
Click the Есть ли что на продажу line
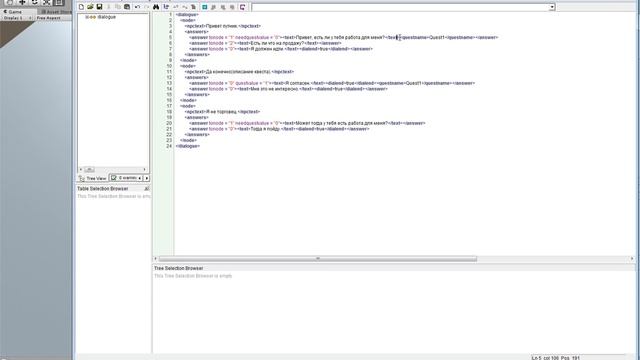tap(265, 43)
